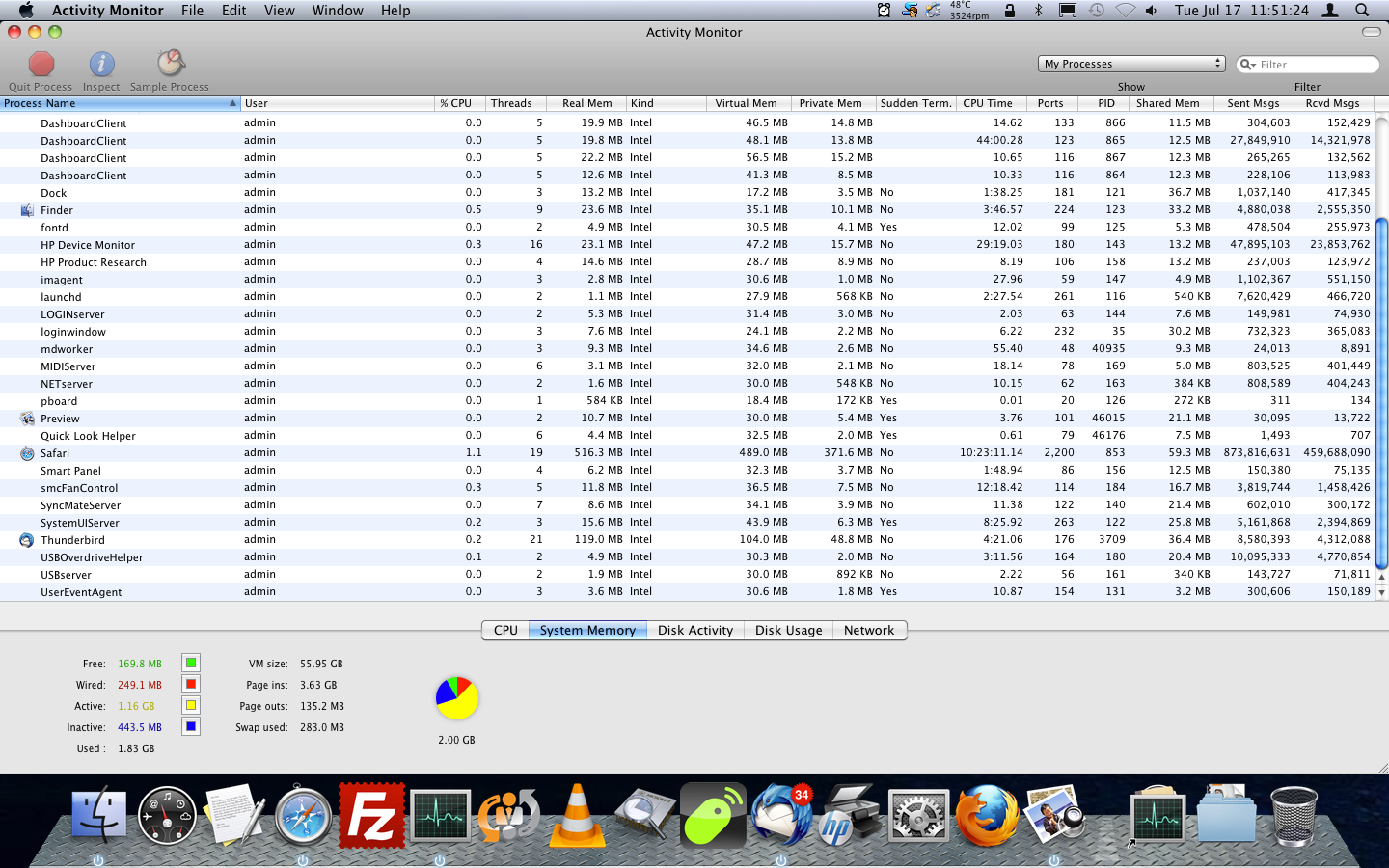The height and width of the screenshot is (868, 1389).
Task: Sort by the Threads column header
Action: [516, 103]
